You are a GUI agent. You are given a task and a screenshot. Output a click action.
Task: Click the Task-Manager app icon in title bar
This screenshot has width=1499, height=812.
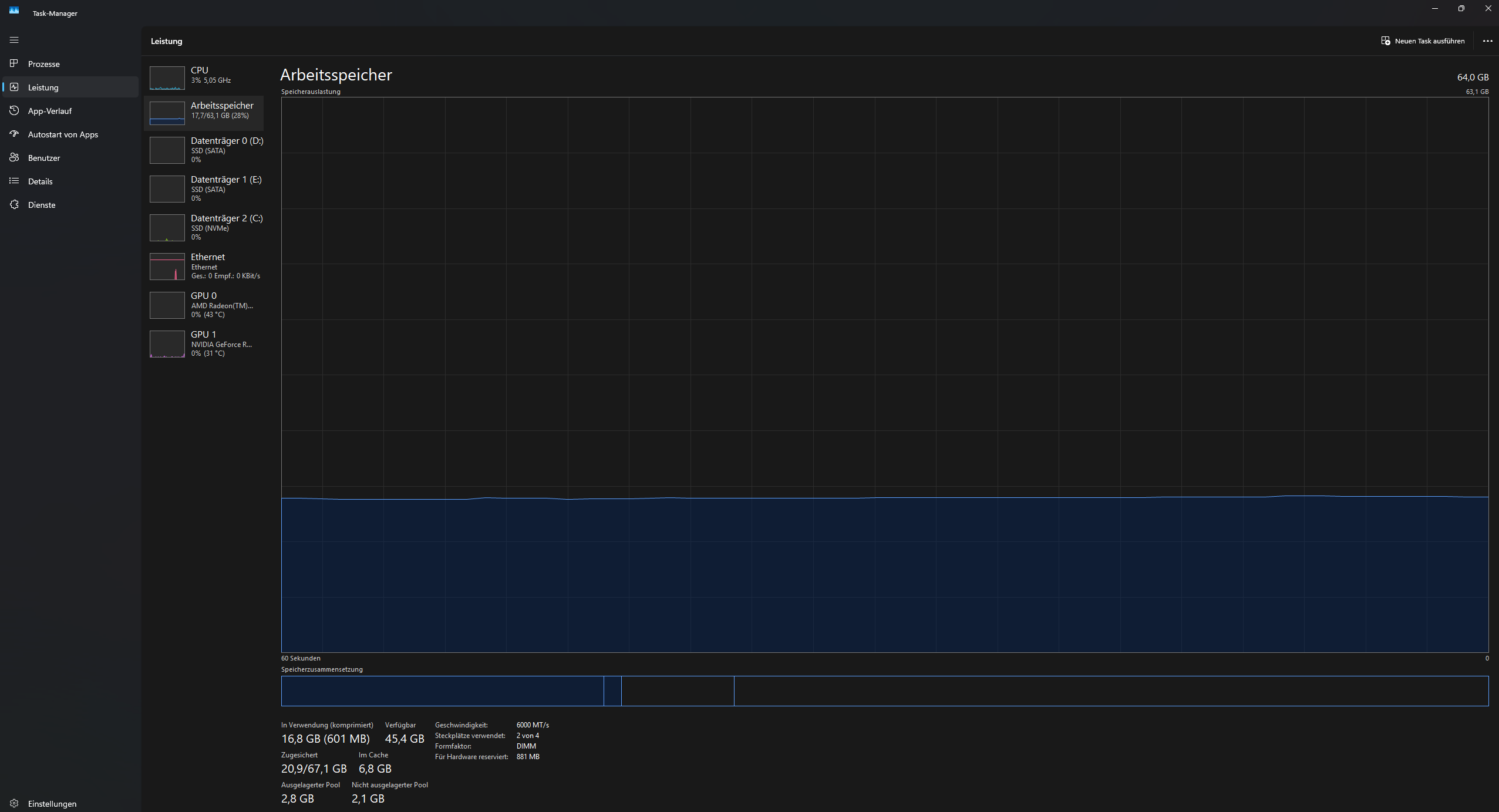pos(14,11)
